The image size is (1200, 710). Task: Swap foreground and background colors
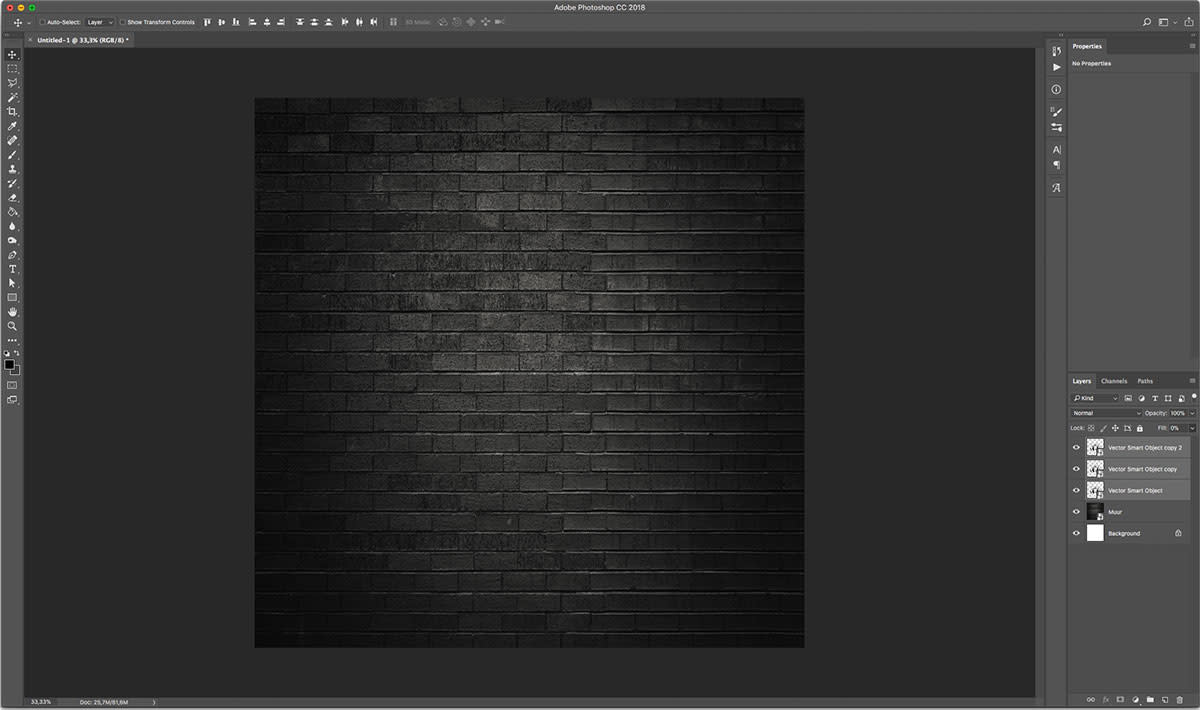[17, 353]
